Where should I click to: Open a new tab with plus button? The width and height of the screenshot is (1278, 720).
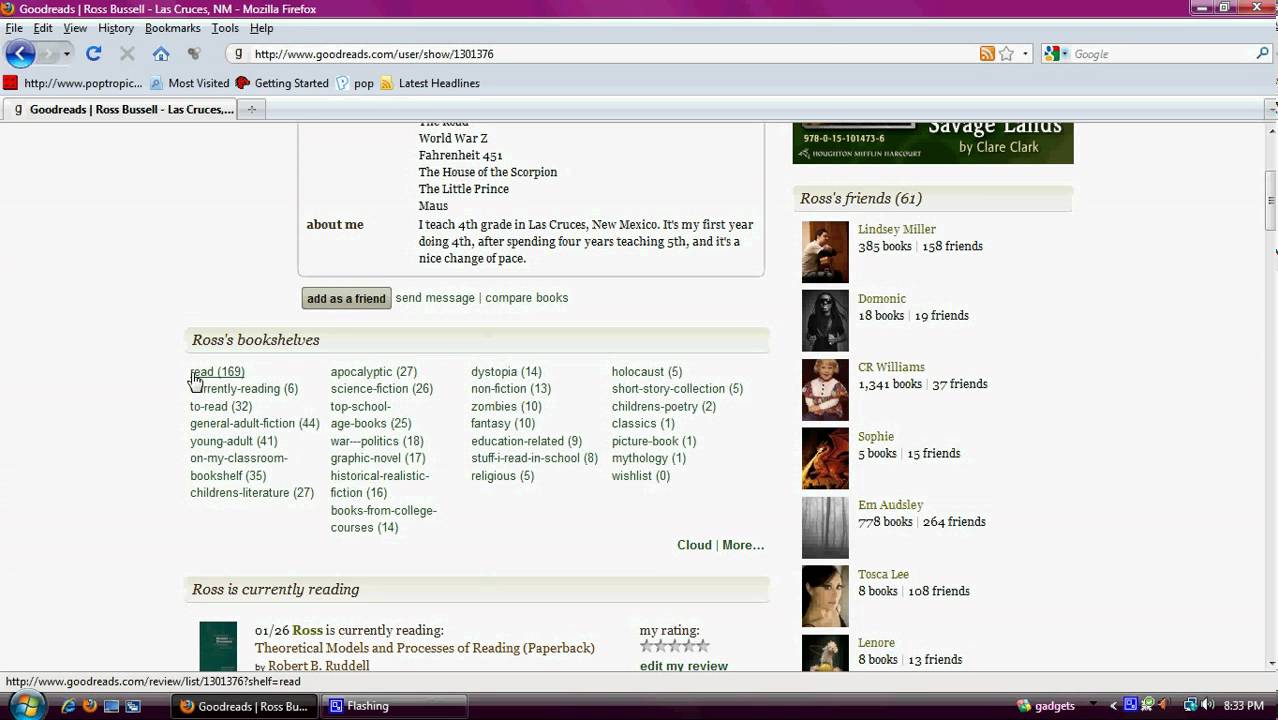(252, 109)
